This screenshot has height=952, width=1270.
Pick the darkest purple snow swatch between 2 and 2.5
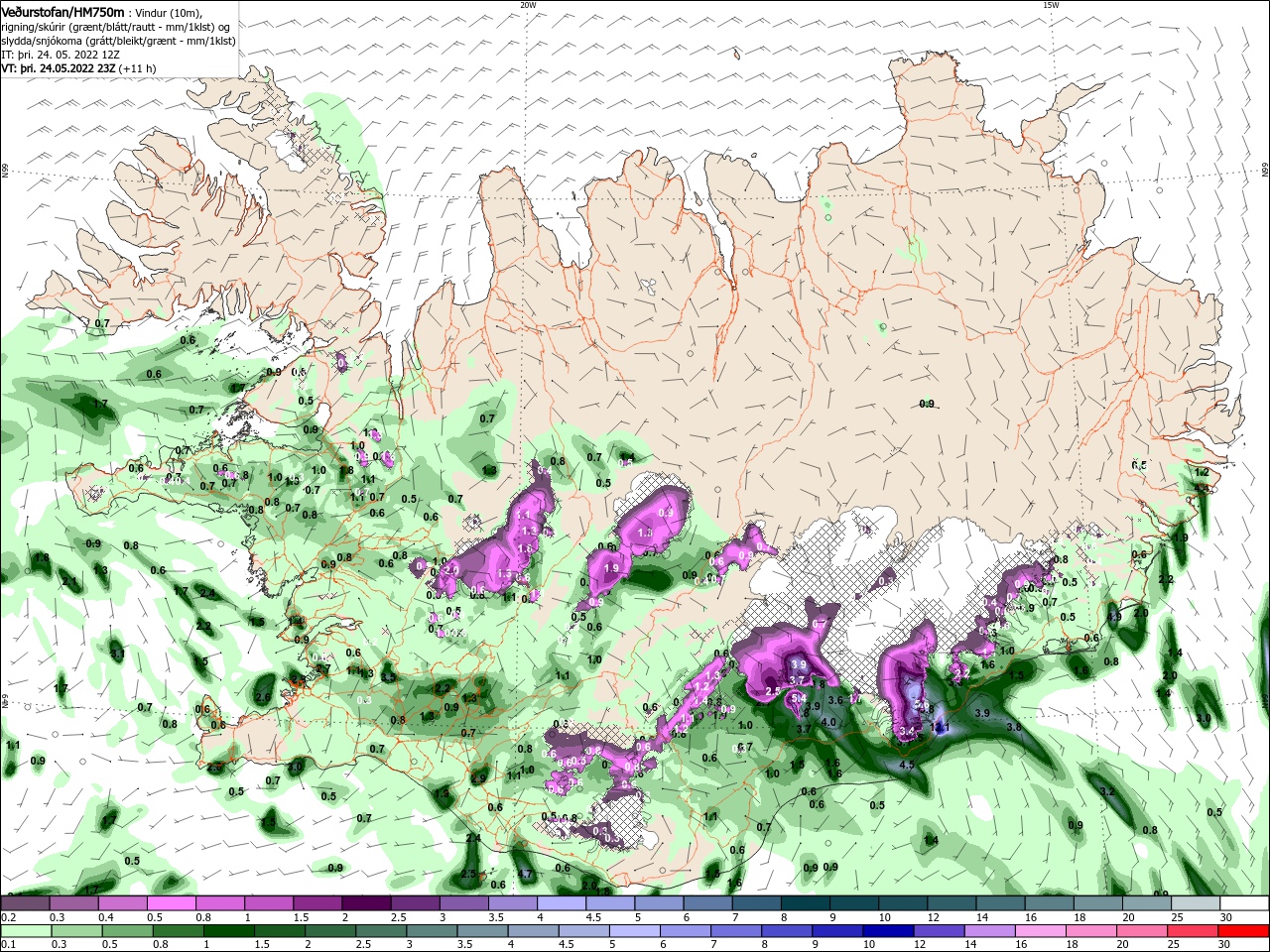(x=365, y=903)
